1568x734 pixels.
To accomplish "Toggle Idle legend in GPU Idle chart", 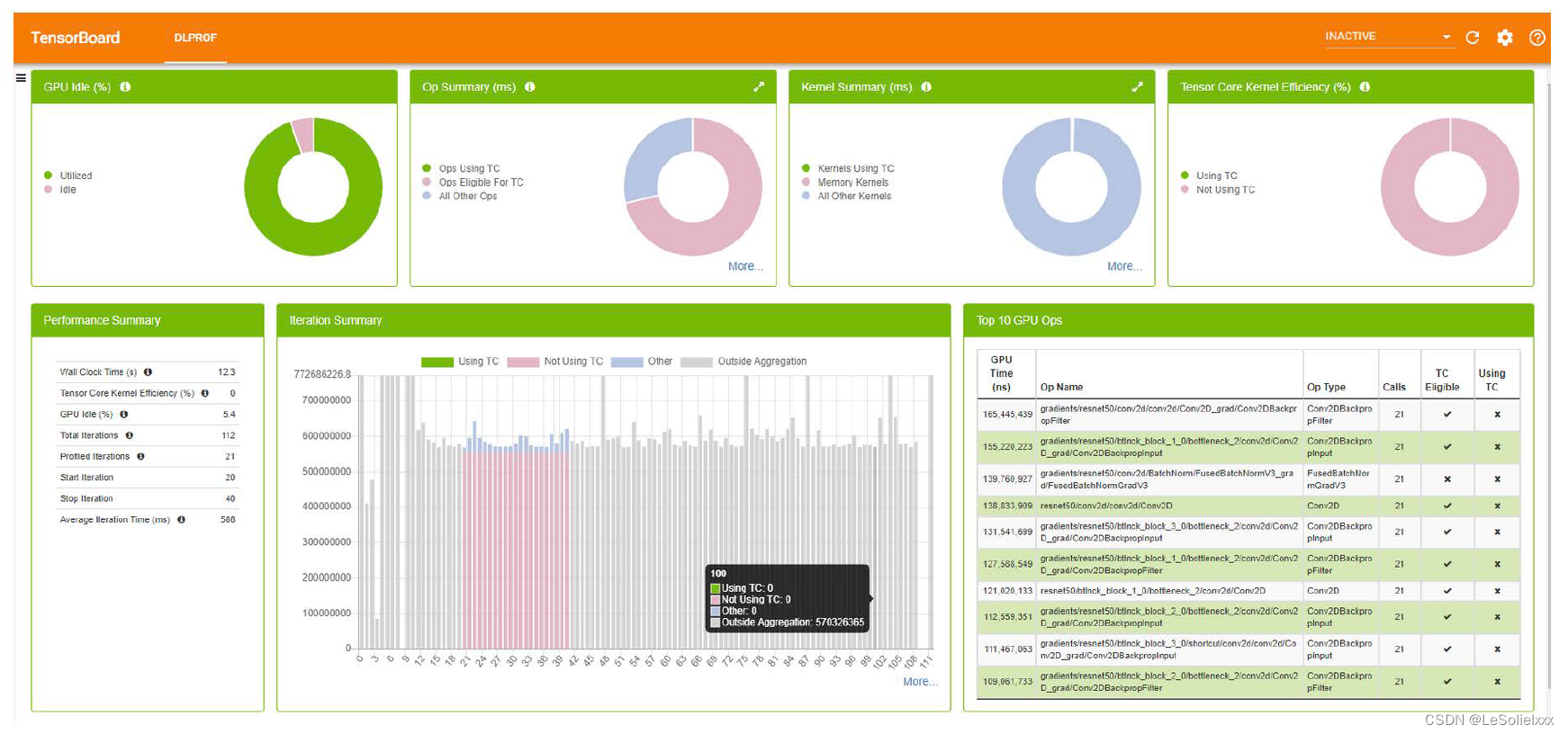I will point(60,190).
